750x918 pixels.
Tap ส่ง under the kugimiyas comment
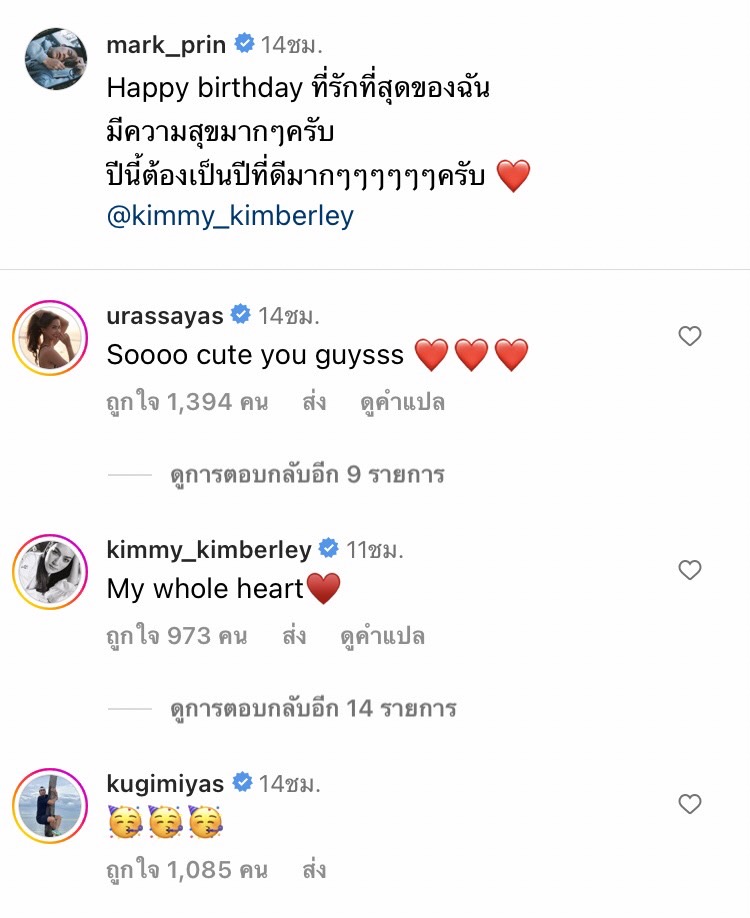[x=314, y=870]
